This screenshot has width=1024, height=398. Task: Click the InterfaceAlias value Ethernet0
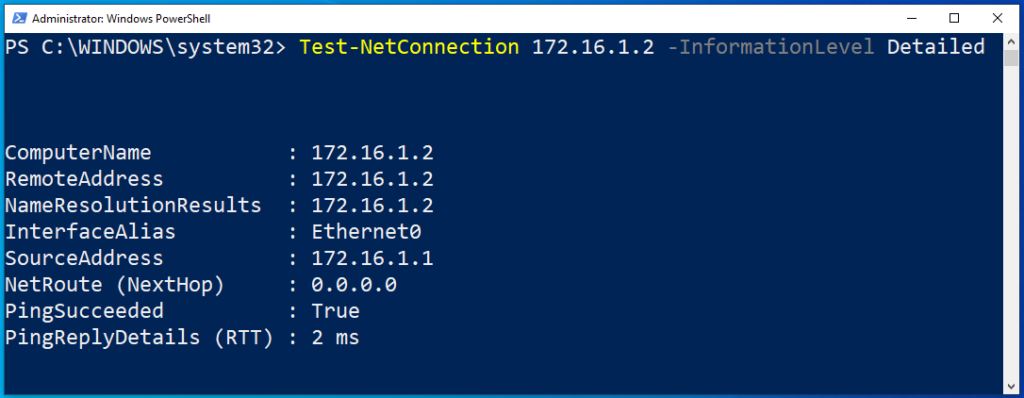pos(366,232)
